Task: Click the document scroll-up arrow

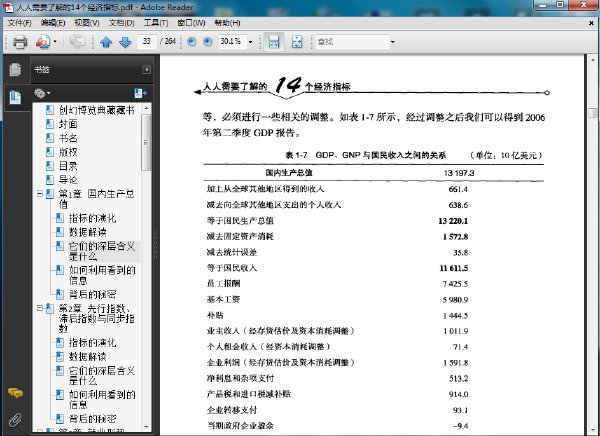Action: 592,60
